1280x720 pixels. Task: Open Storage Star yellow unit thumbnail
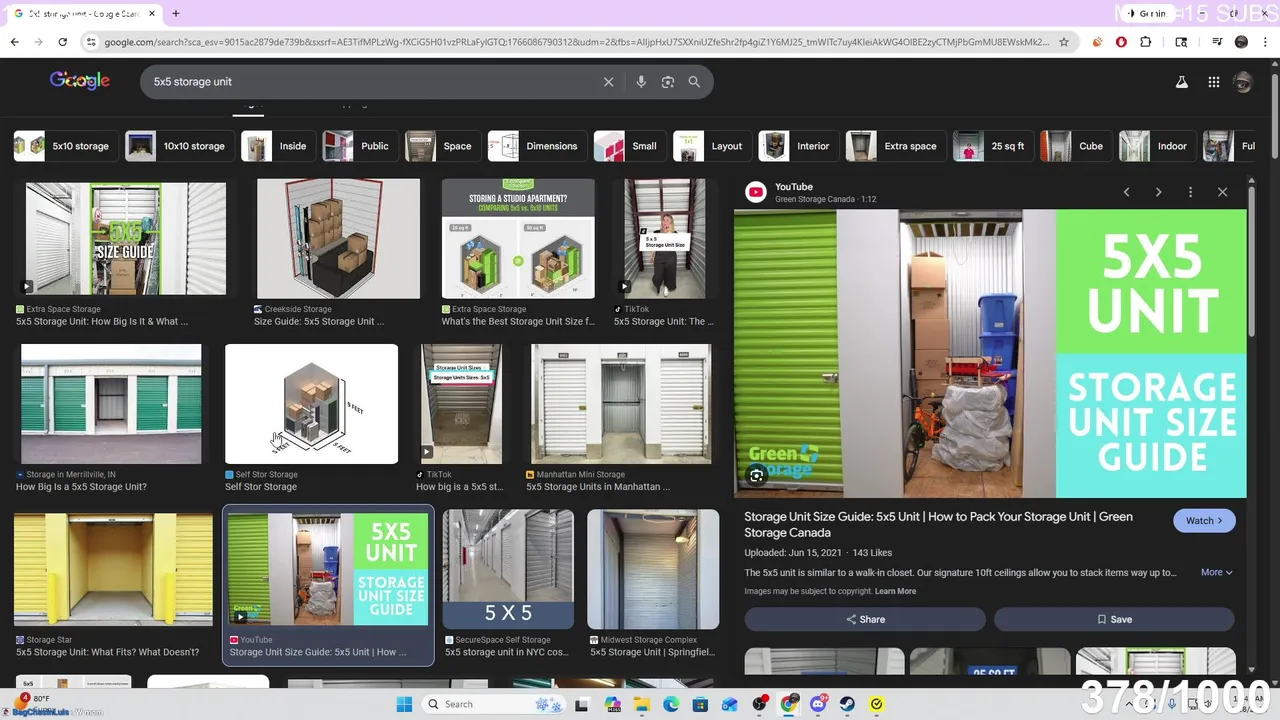113,570
